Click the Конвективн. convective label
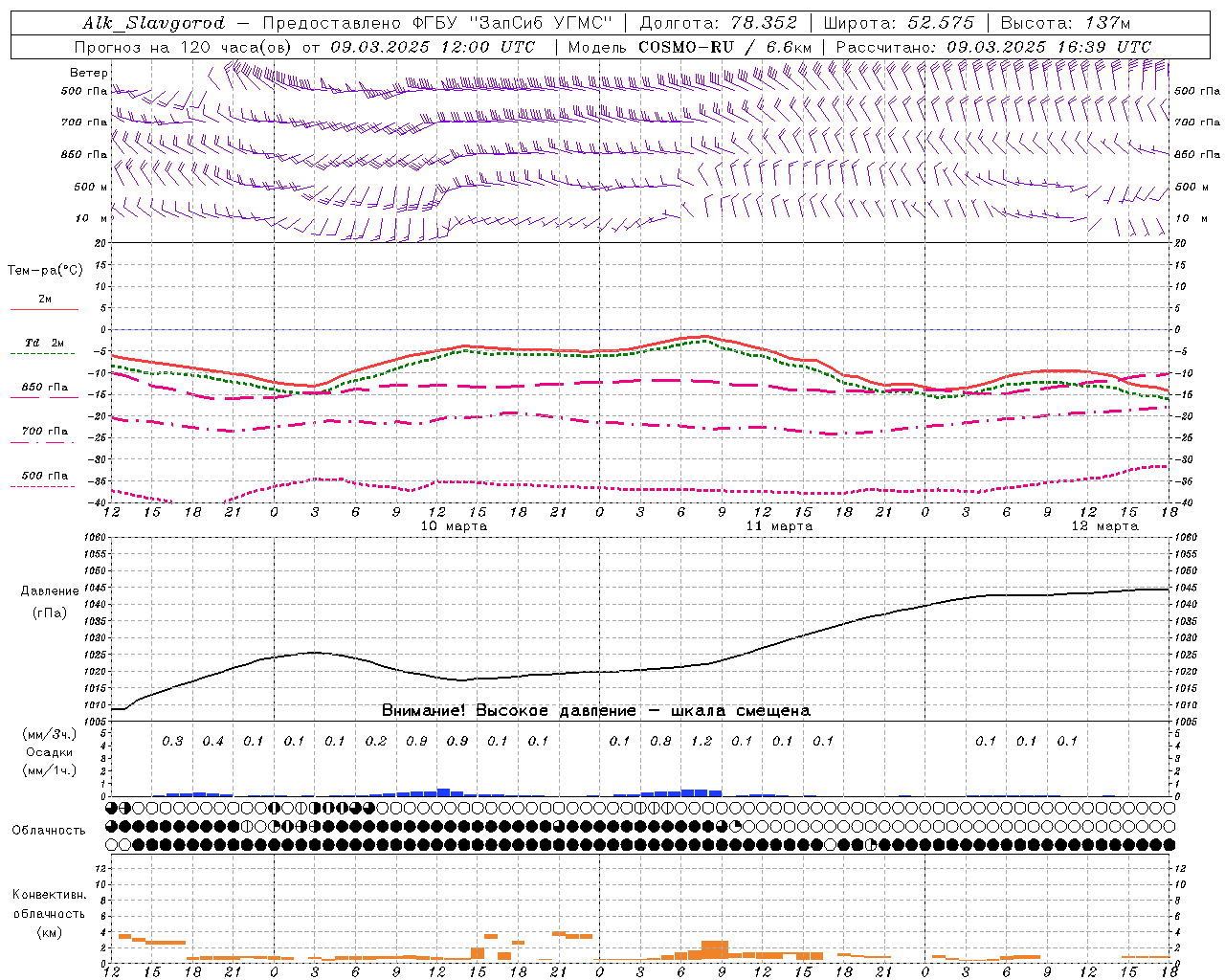 tap(50, 895)
